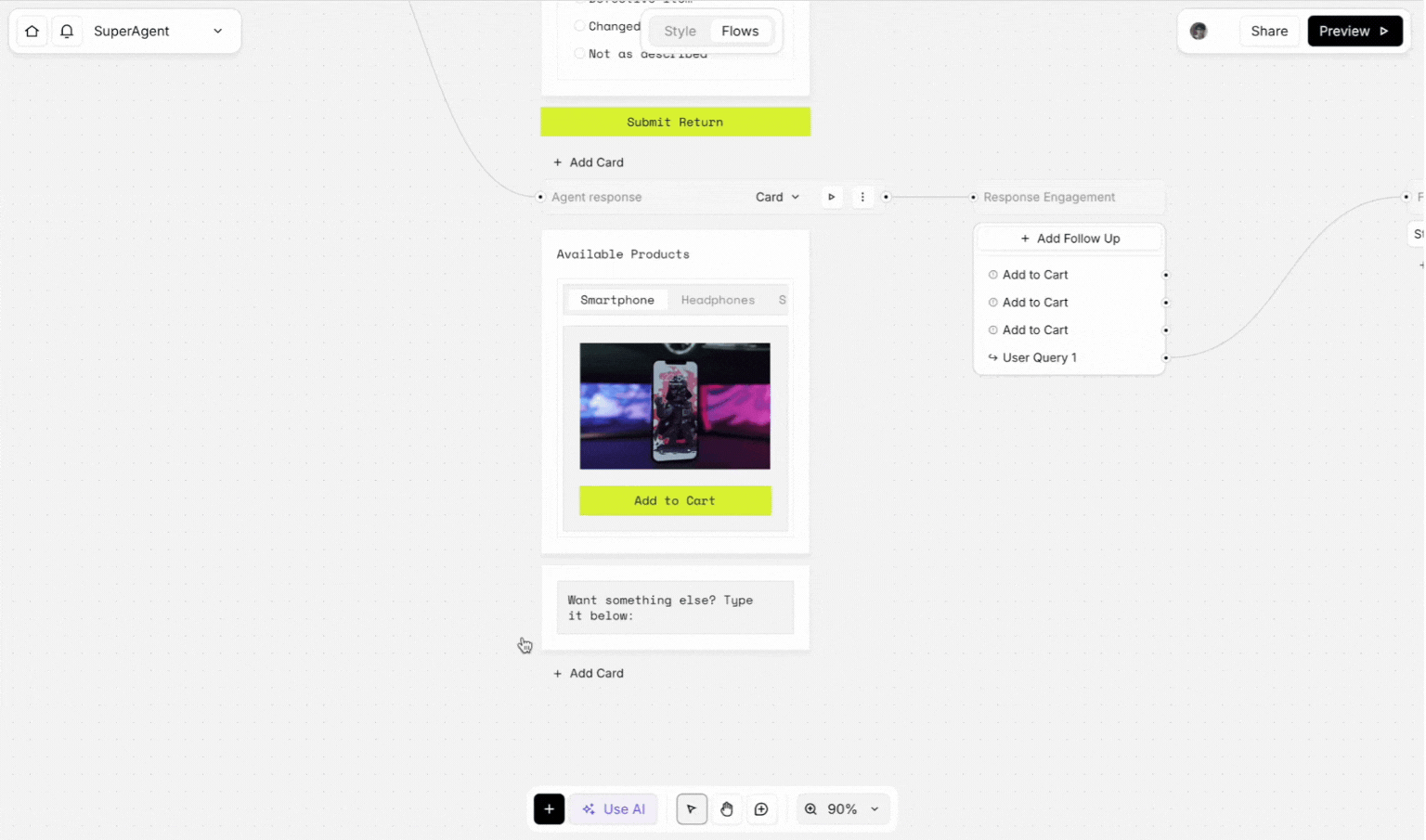The width and height of the screenshot is (1426, 840).
Task: Run the Agent response with play icon
Action: 832,197
